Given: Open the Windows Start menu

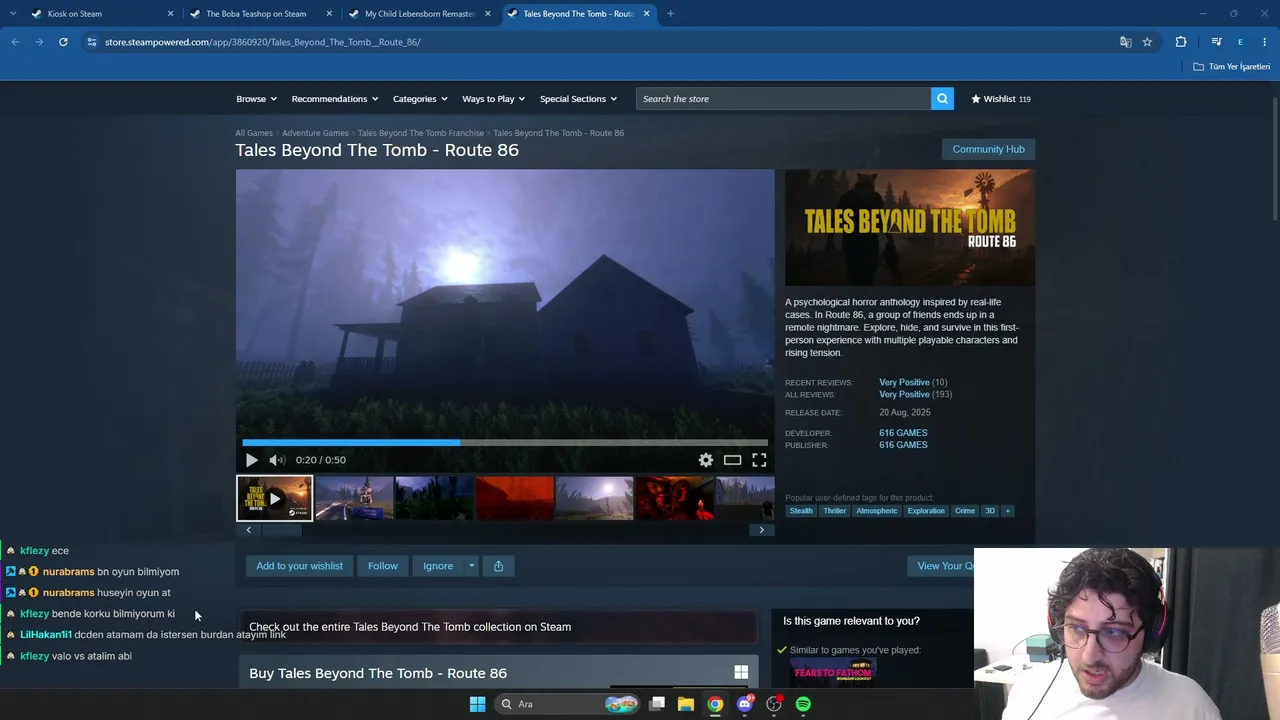Looking at the screenshot, I should click(477, 704).
